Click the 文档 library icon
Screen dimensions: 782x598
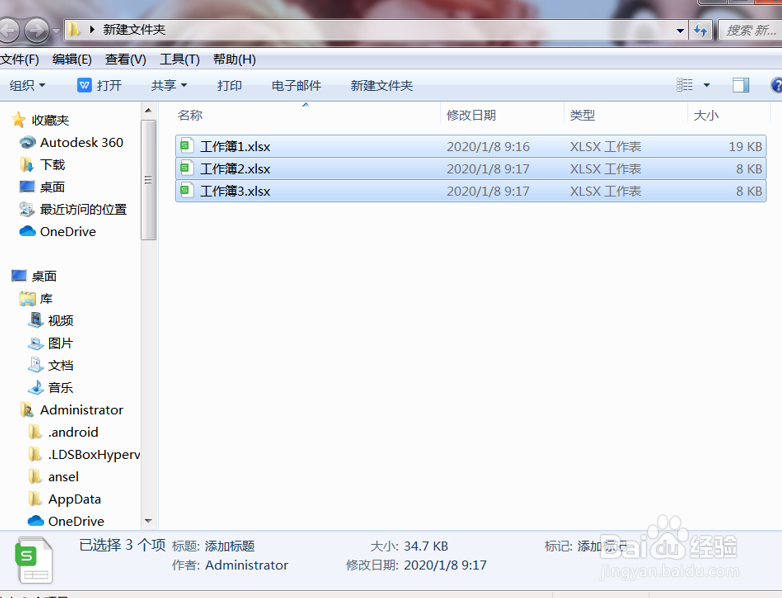pyautogui.click(x=35, y=365)
